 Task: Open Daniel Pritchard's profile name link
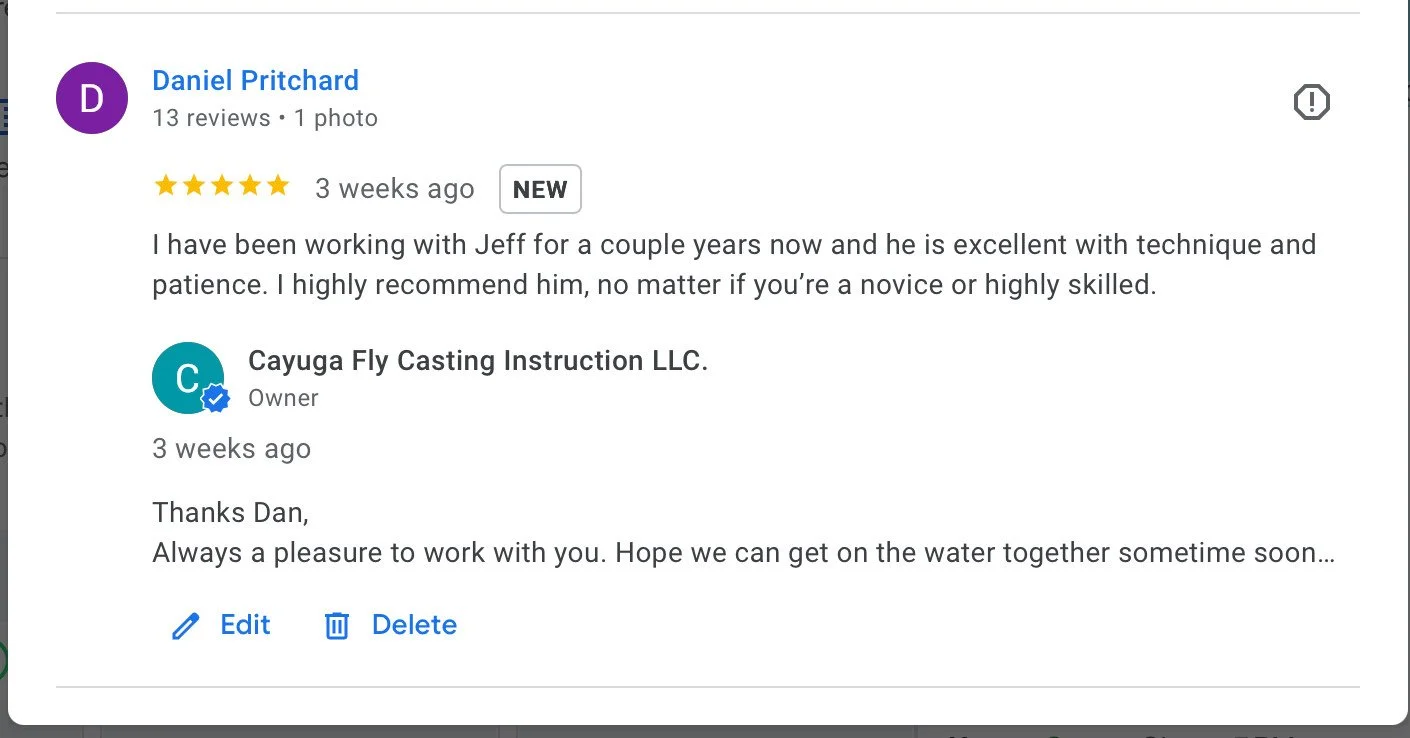point(255,80)
